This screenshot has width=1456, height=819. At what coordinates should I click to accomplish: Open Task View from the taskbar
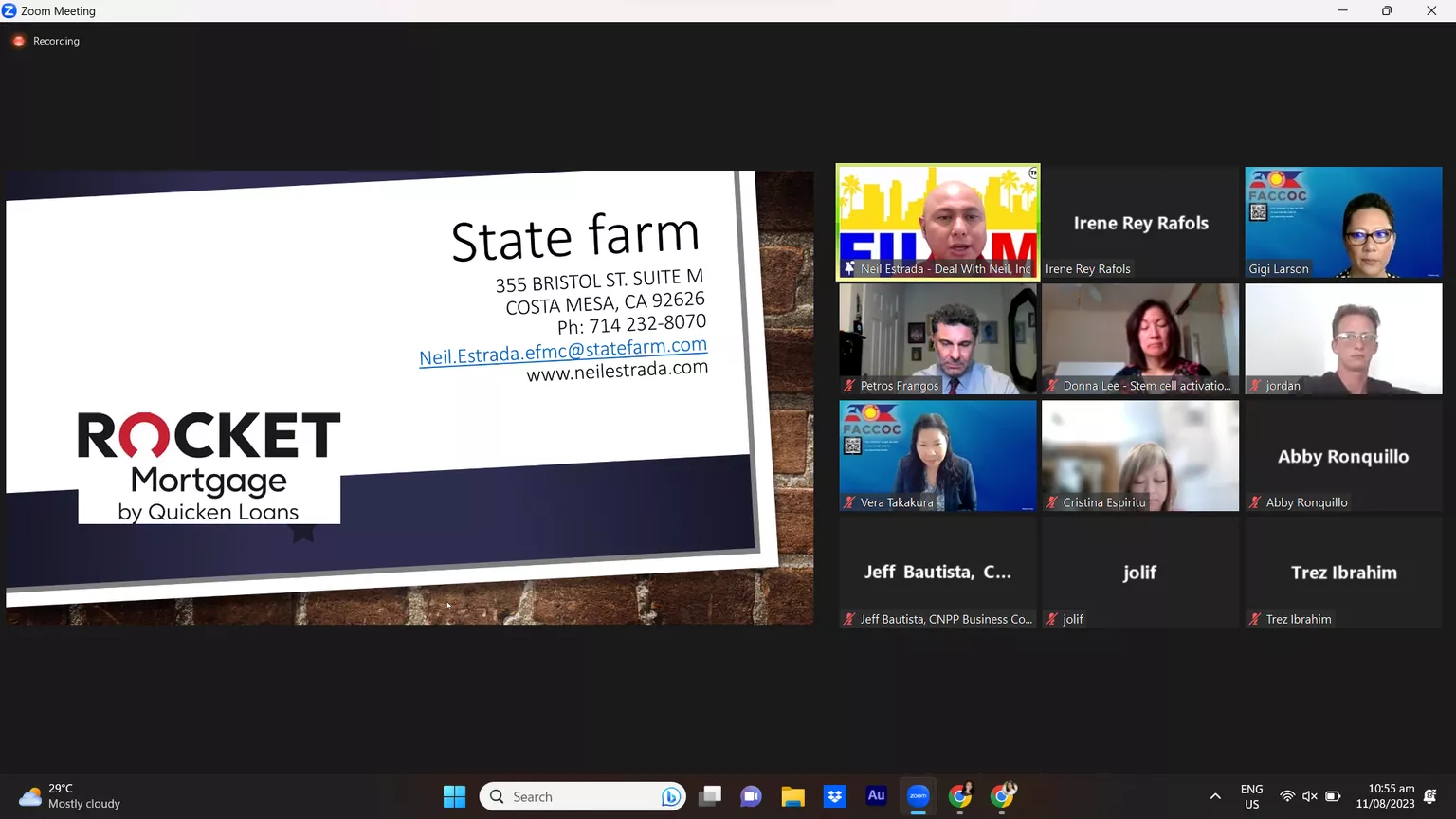710,796
